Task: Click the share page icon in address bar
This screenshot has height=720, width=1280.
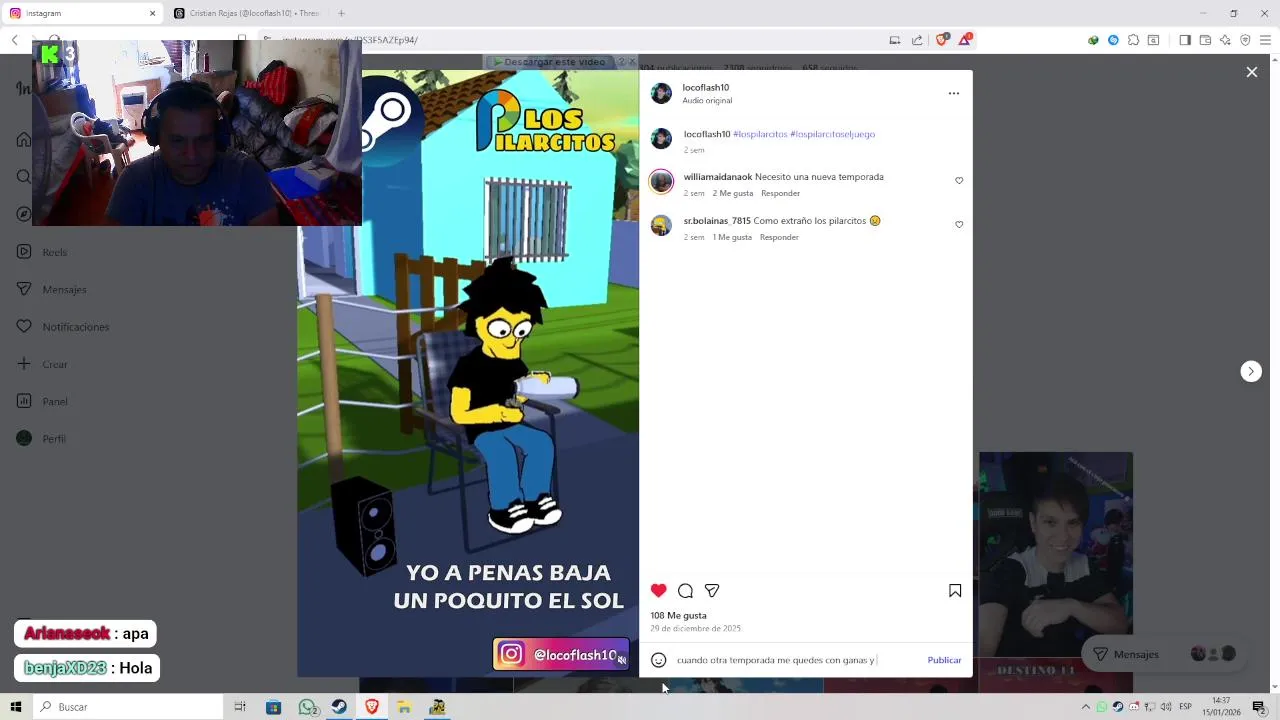Action: (x=917, y=40)
